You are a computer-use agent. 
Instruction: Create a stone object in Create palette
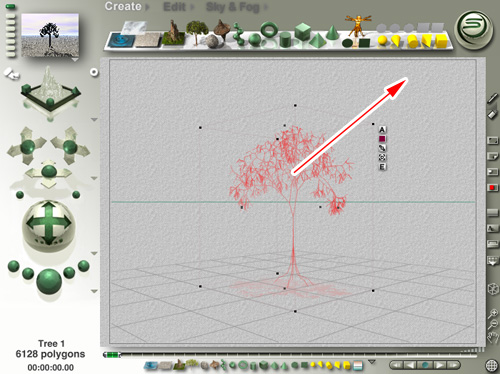coord(212,41)
